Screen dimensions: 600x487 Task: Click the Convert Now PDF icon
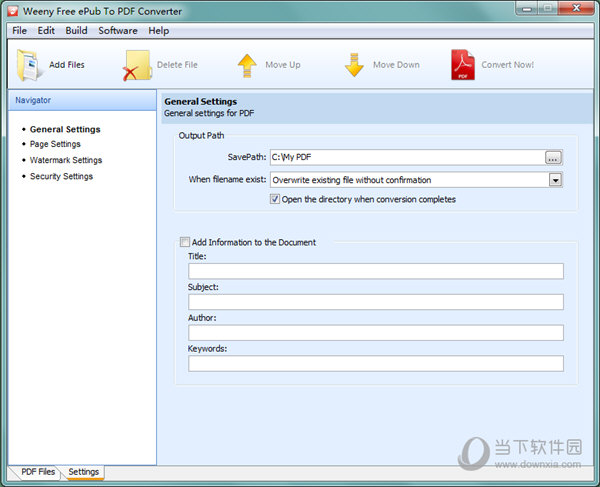point(463,65)
